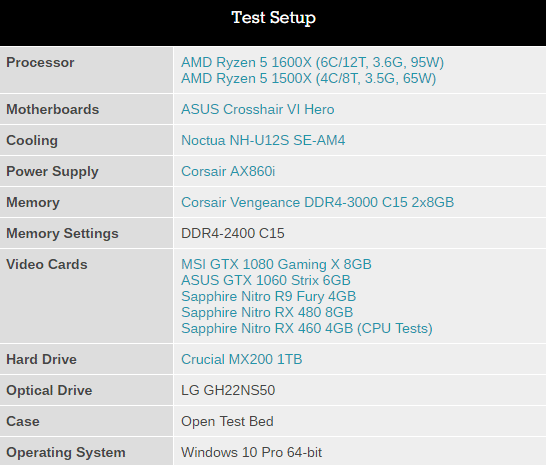Click the Power Supply row label

pos(52,171)
